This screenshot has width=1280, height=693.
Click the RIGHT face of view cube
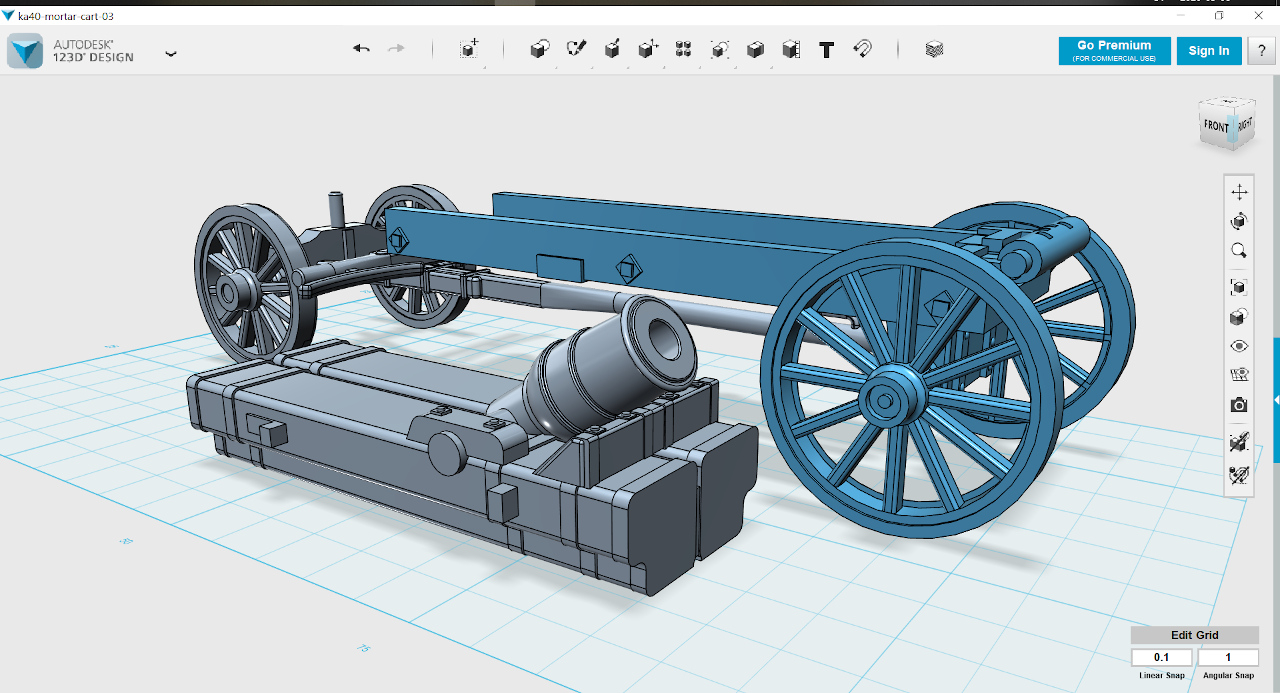1244,125
